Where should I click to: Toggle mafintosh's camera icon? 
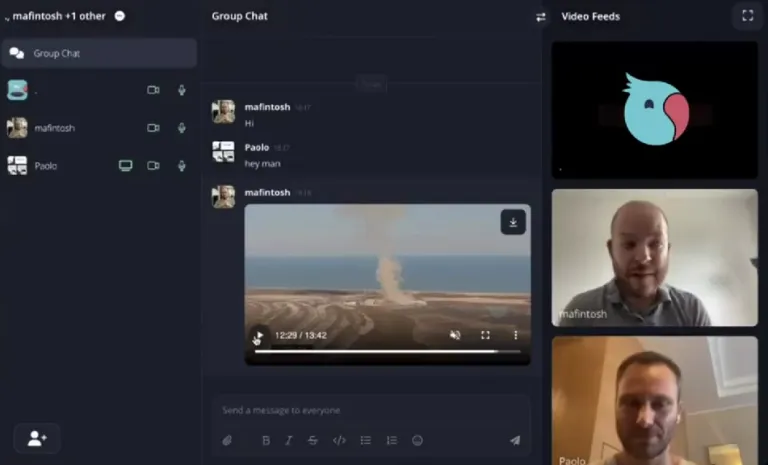(x=153, y=128)
